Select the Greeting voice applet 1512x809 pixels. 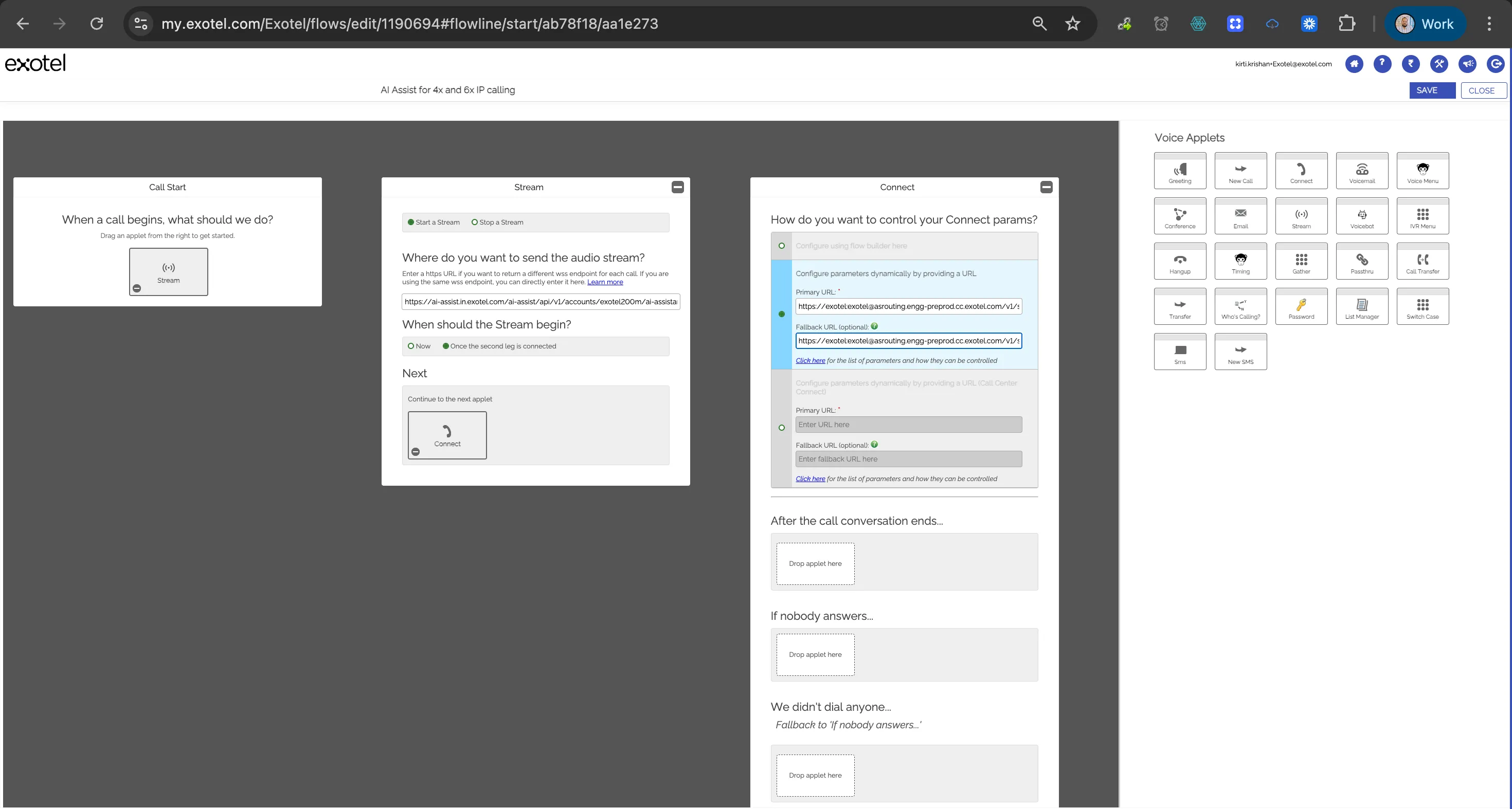(1180, 171)
